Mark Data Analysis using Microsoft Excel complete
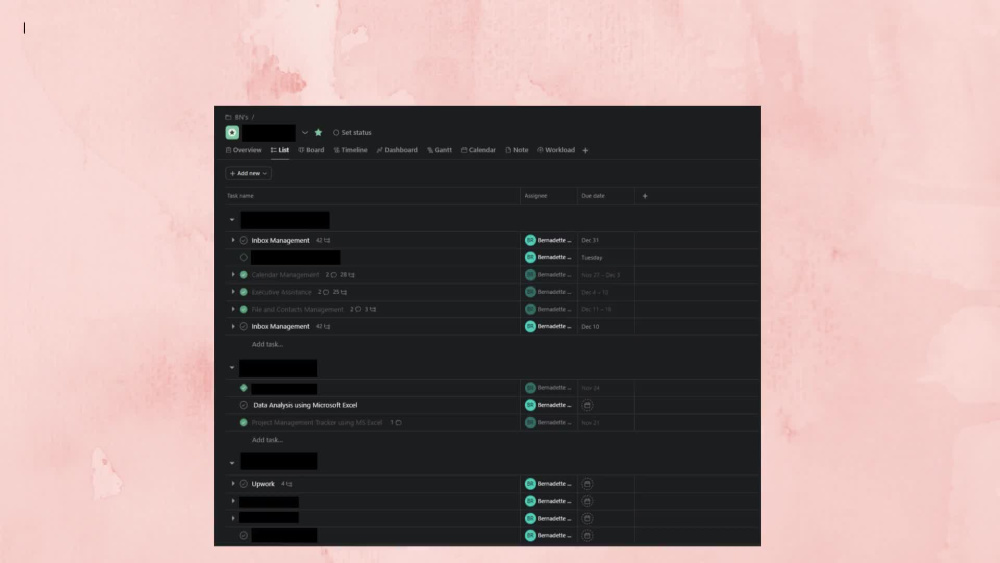 click(244, 405)
